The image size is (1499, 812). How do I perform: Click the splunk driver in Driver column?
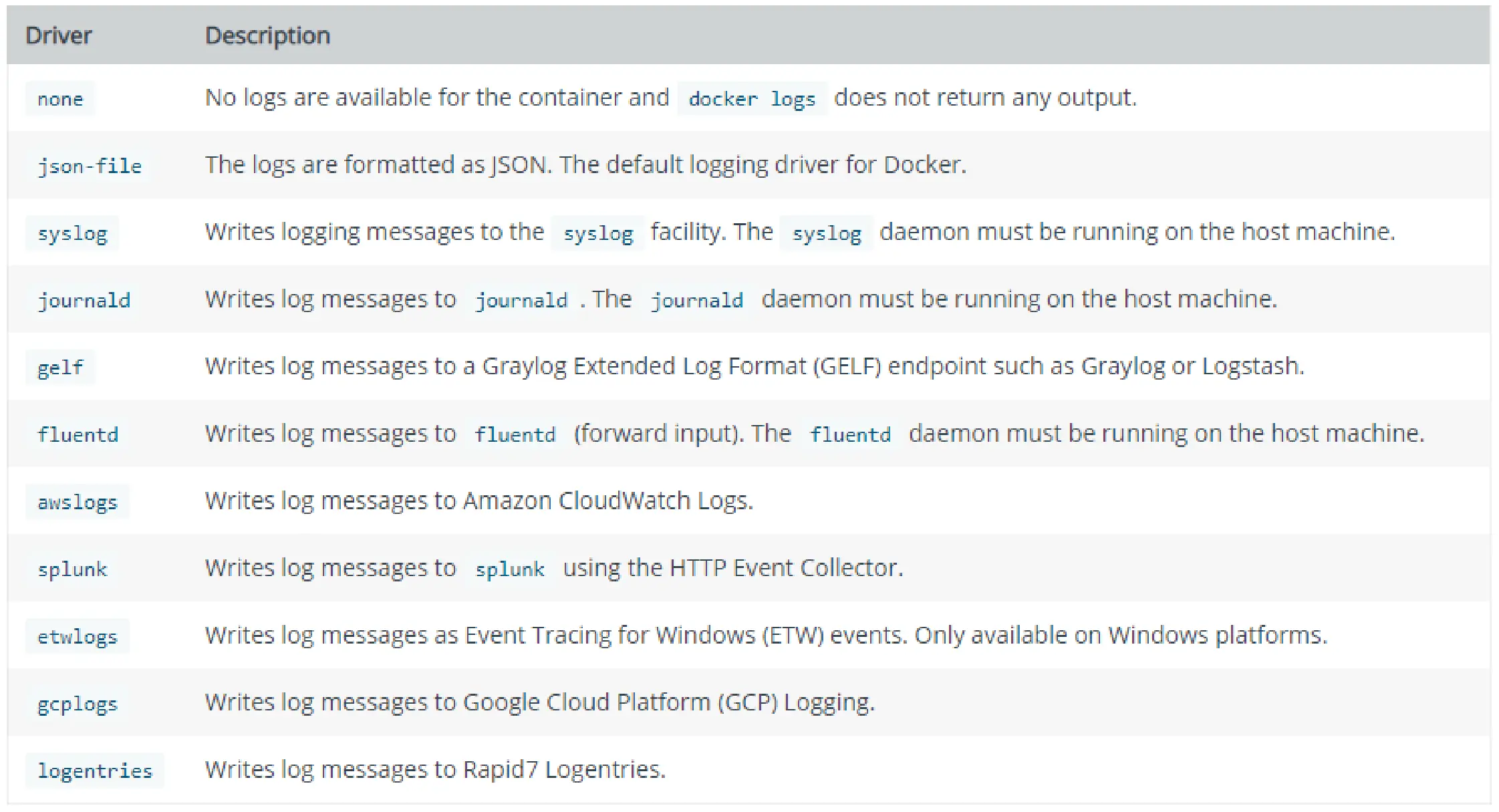72,569
